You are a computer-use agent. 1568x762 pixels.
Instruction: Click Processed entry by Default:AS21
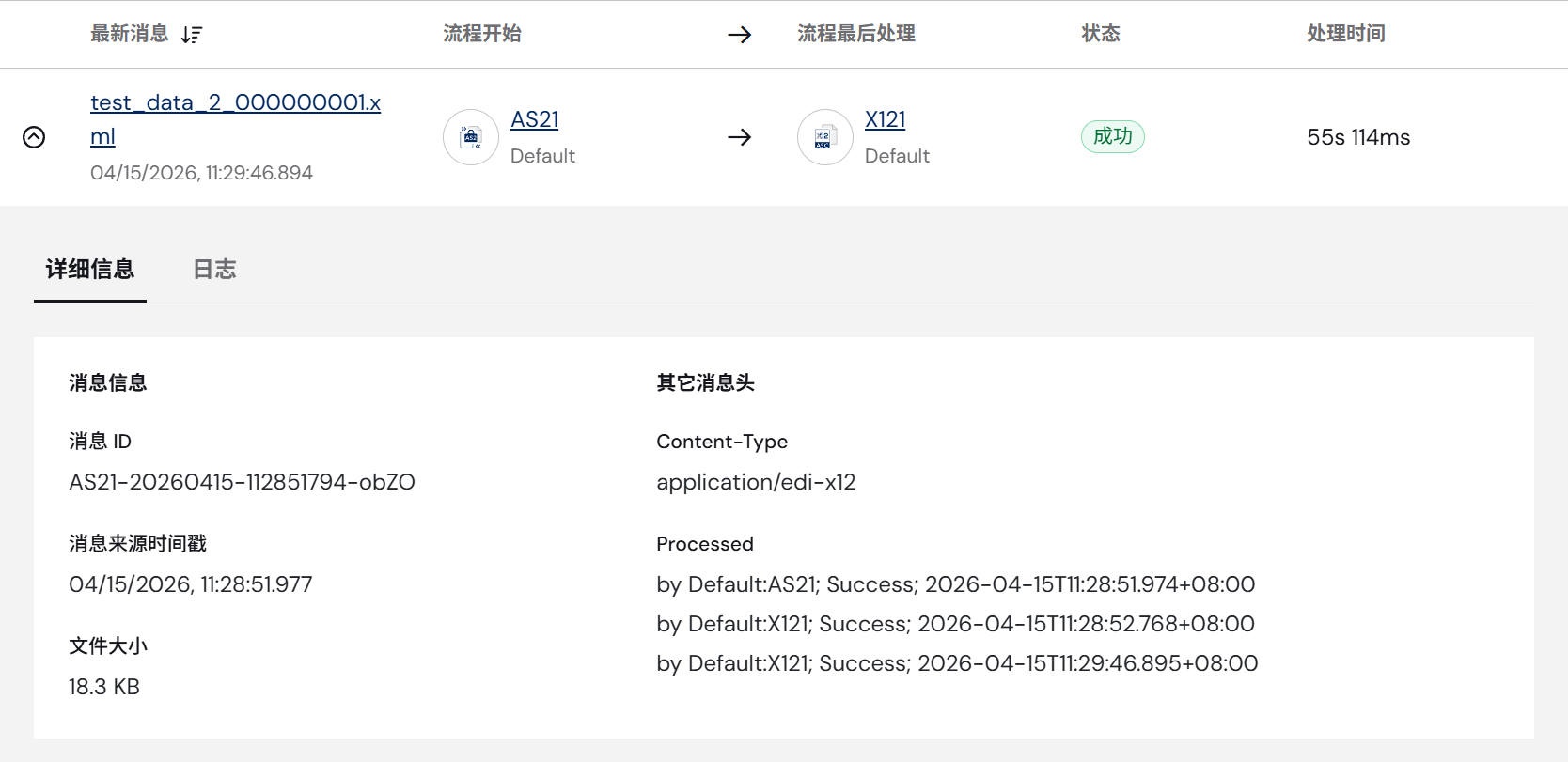[956, 584]
